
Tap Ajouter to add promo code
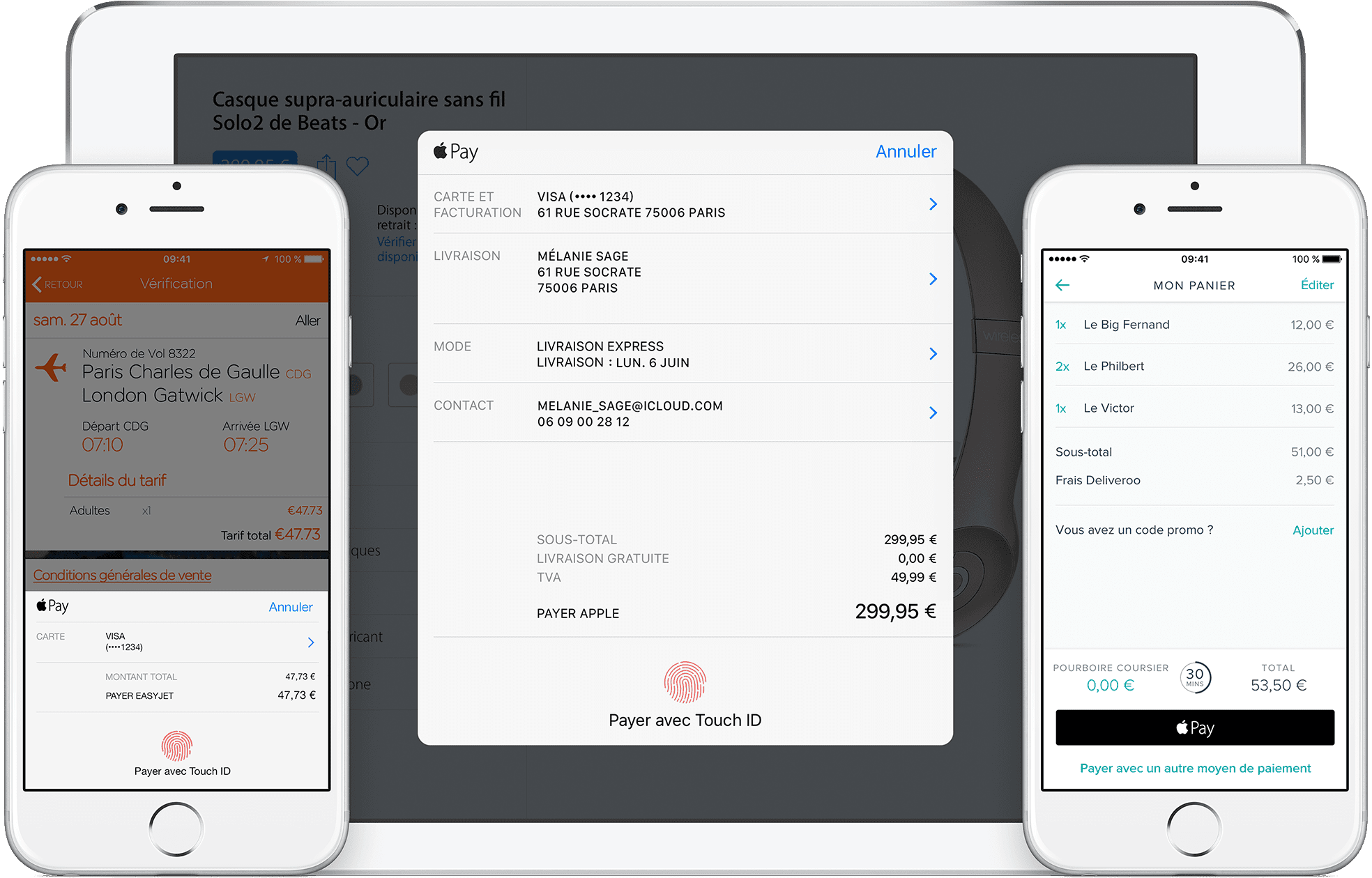[1313, 530]
